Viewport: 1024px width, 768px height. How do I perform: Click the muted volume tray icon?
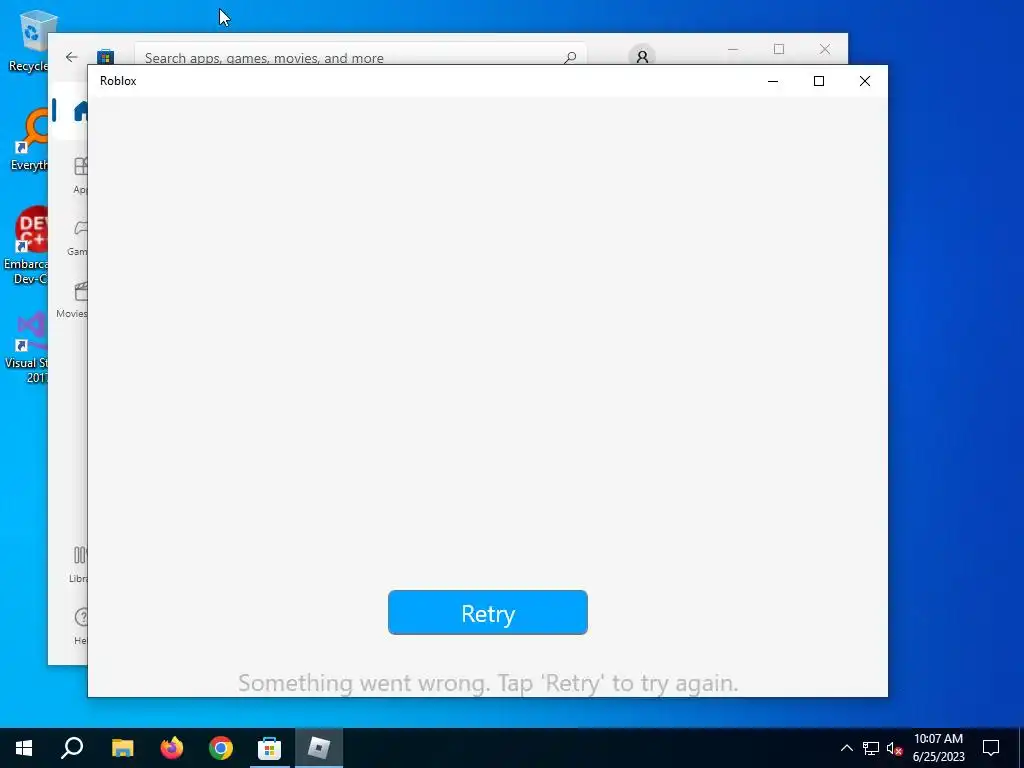[894, 748]
